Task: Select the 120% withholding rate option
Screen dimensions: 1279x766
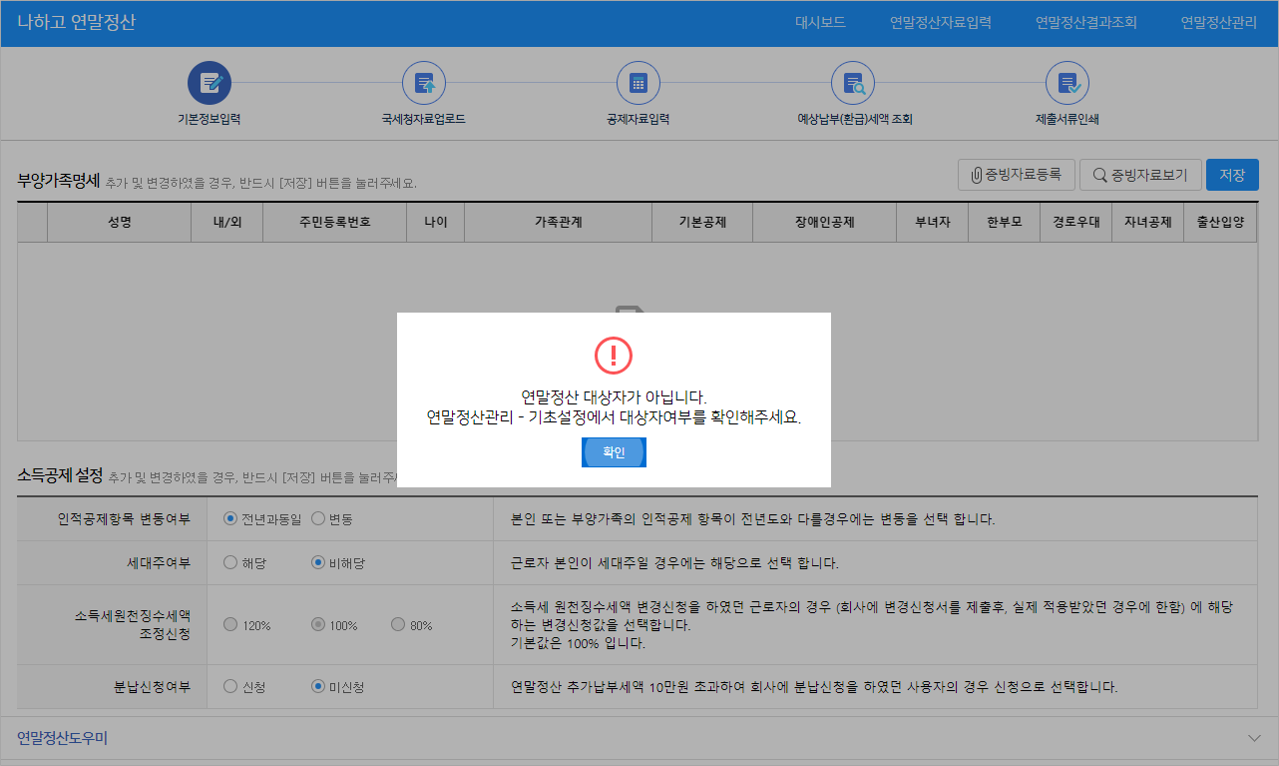Action: coord(231,625)
